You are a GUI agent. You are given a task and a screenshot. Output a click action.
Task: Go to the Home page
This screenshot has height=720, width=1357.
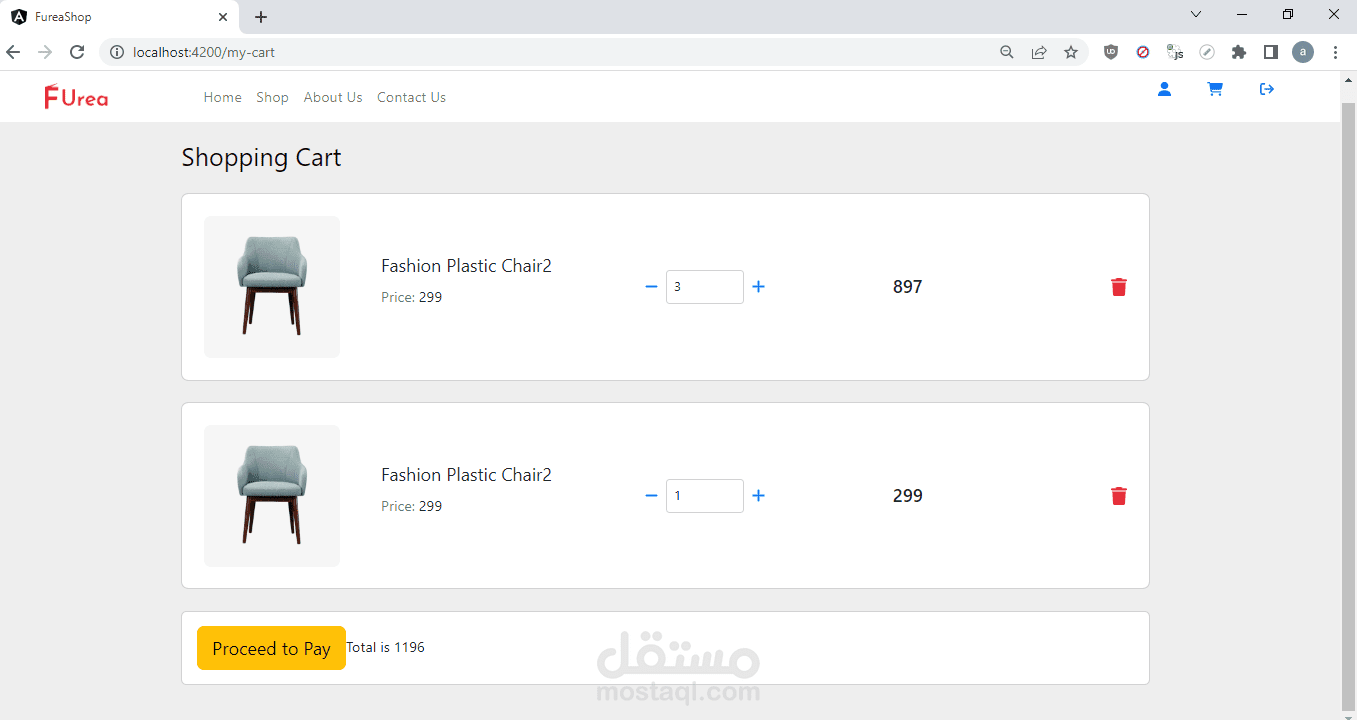(222, 97)
